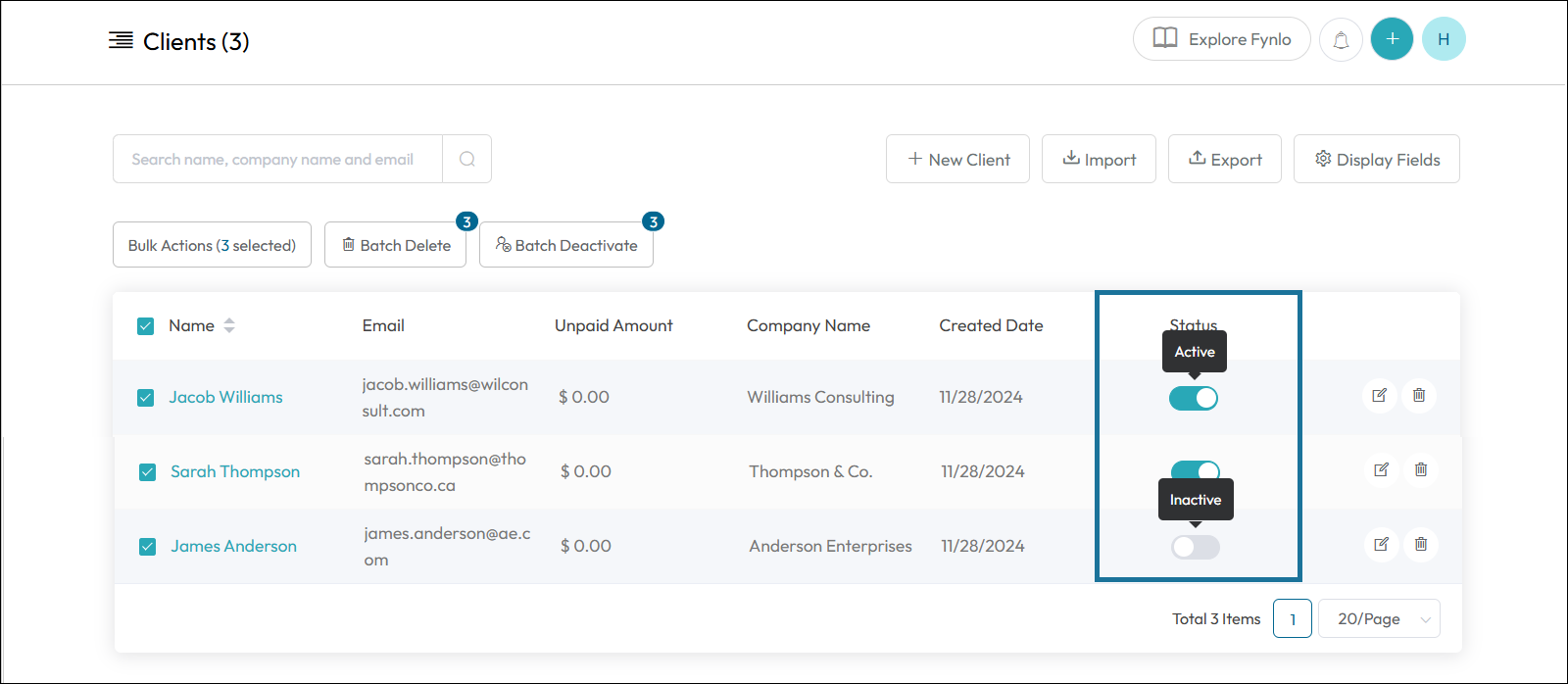
Task: Click Batch Deactivate
Action: click(566, 245)
